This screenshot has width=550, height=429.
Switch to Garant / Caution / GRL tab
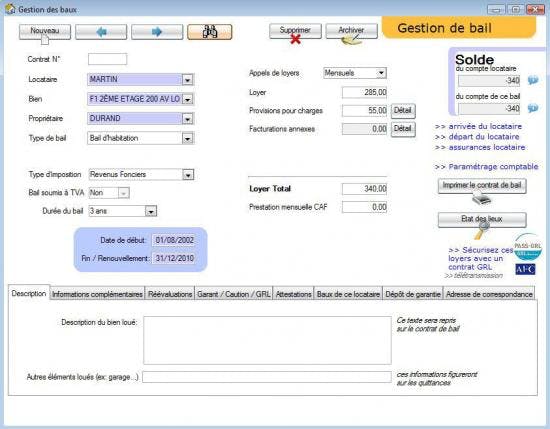click(x=234, y=294)
